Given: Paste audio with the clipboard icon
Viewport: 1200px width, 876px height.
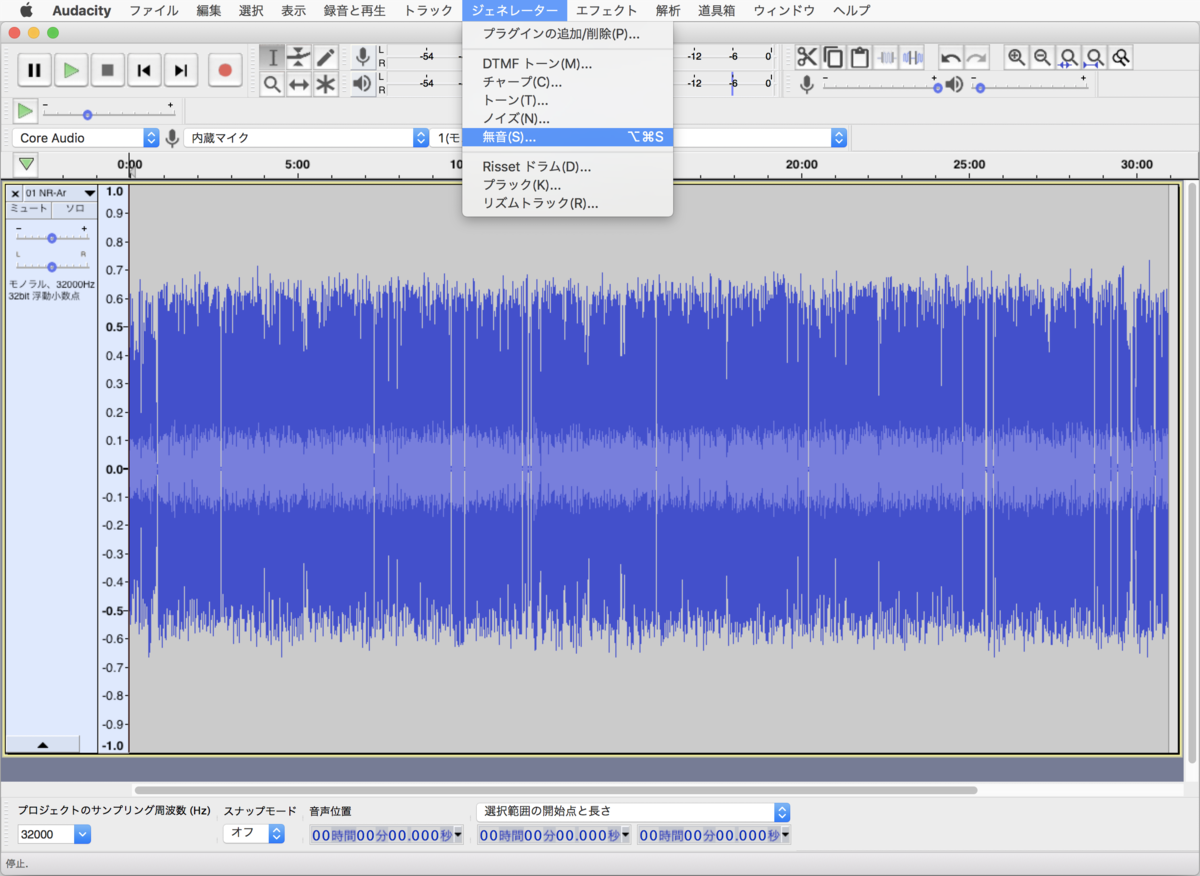Looking at the screenshot, I should point(859,58).
